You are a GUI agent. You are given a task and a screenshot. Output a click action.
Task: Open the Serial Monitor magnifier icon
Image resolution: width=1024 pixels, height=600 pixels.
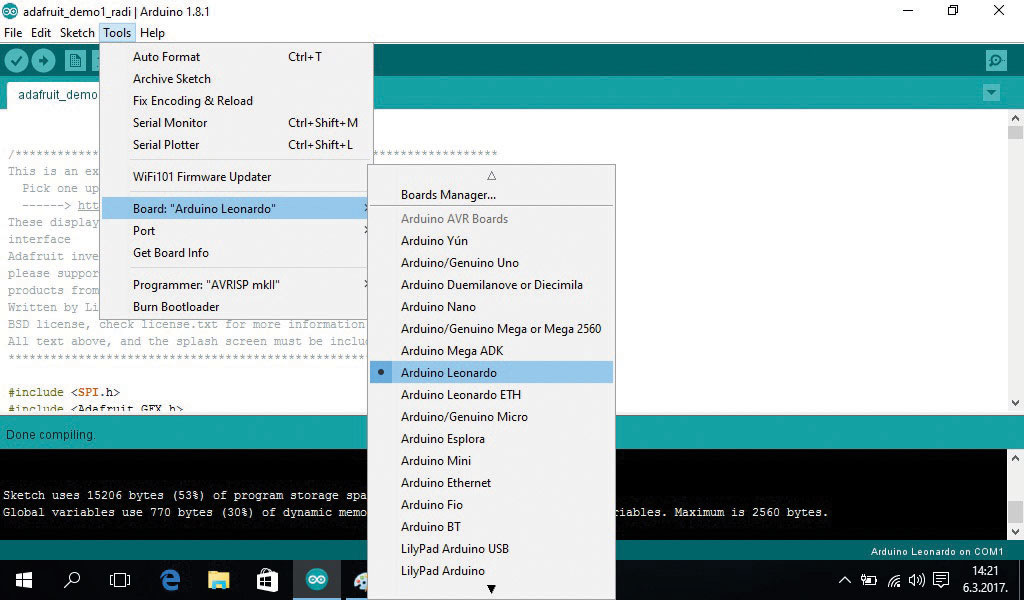996,61
